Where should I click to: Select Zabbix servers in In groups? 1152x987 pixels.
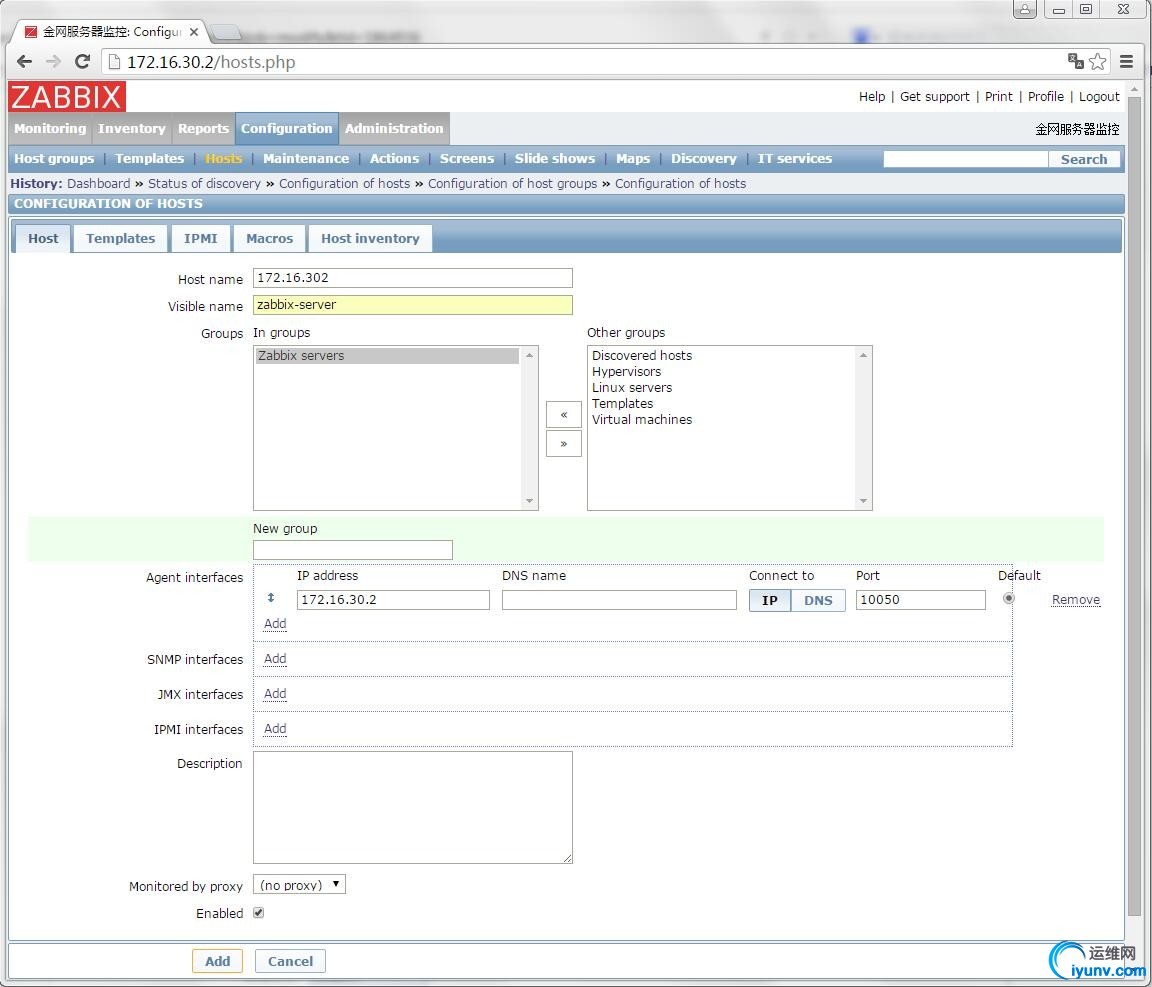(x=387, y=356)
